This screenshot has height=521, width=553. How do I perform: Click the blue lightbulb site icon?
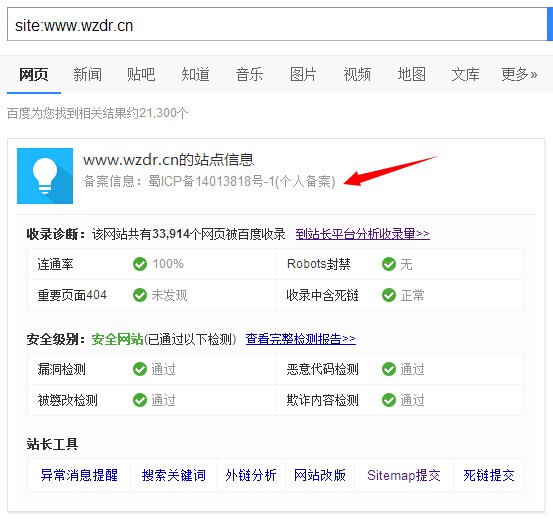pos(45,176)
